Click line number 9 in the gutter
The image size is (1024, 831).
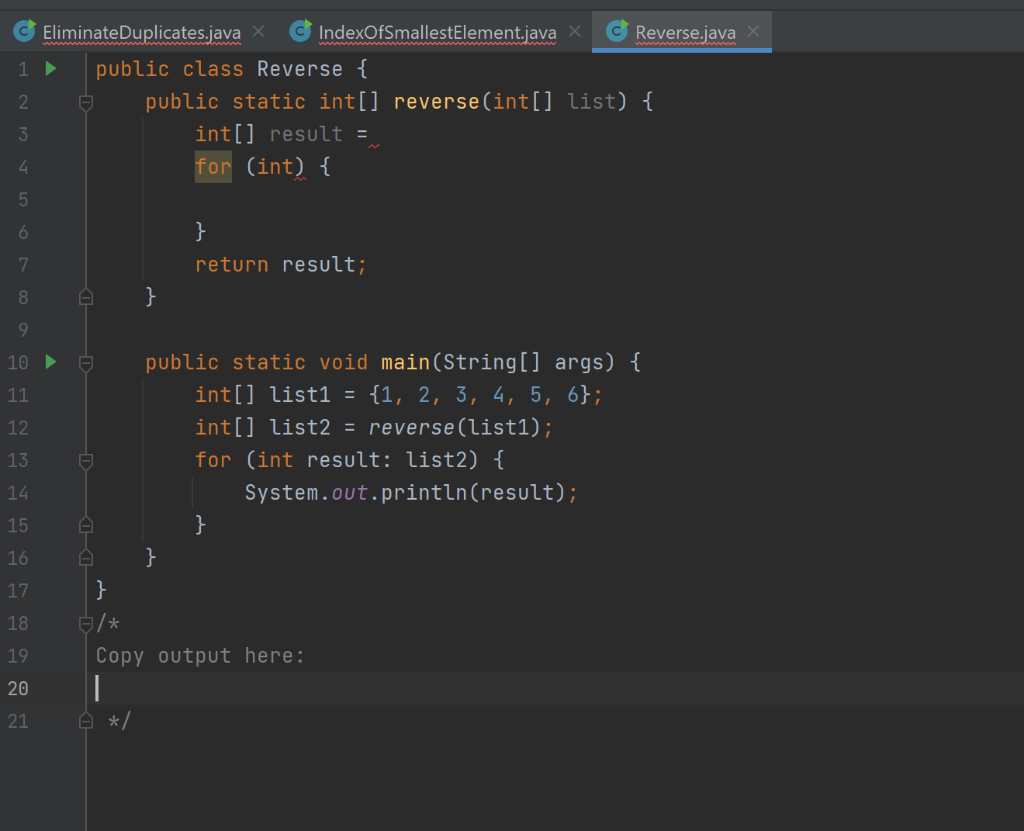pos(23,330)
